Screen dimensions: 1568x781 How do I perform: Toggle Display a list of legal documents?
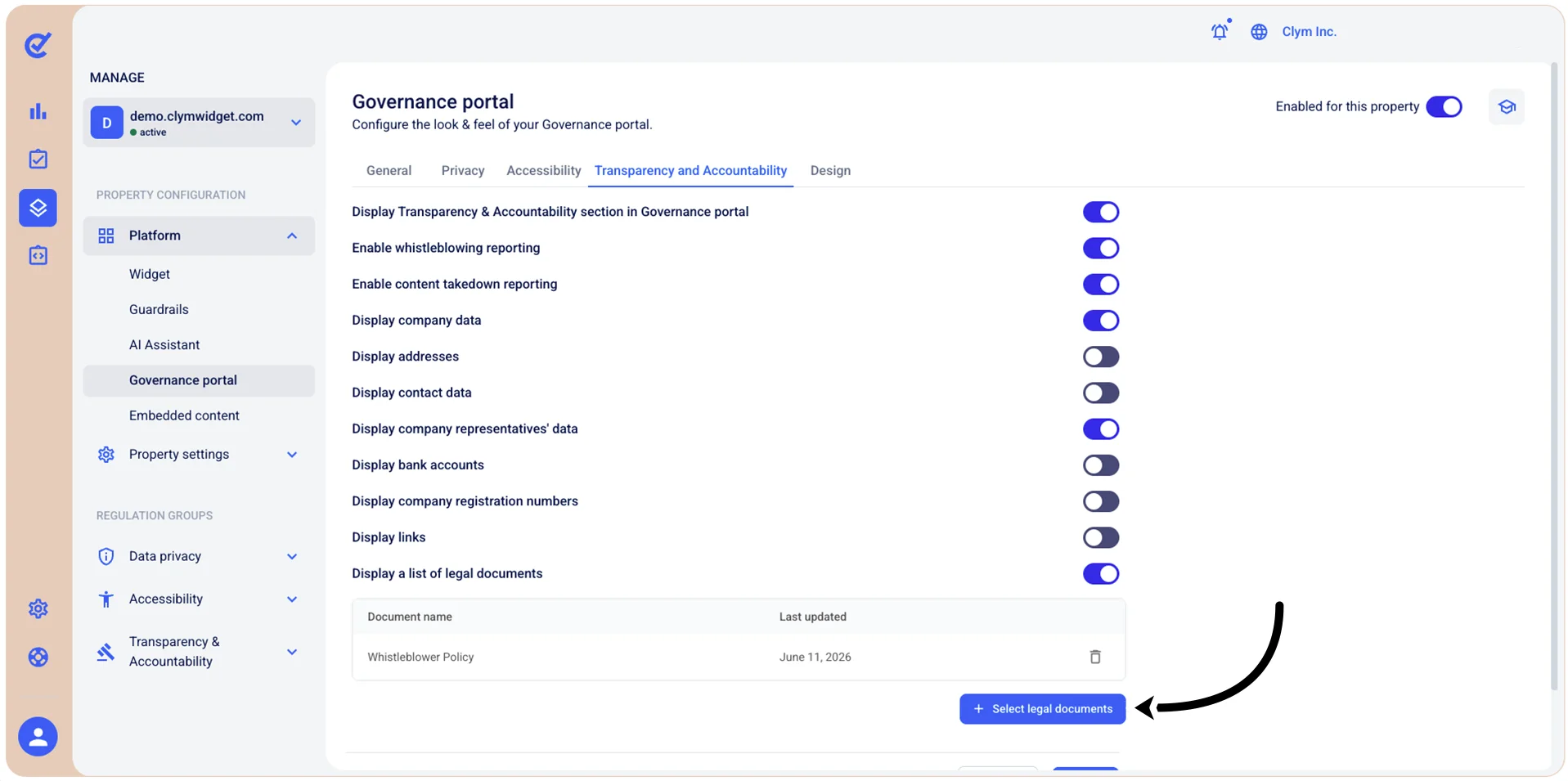coord(1101,574)
